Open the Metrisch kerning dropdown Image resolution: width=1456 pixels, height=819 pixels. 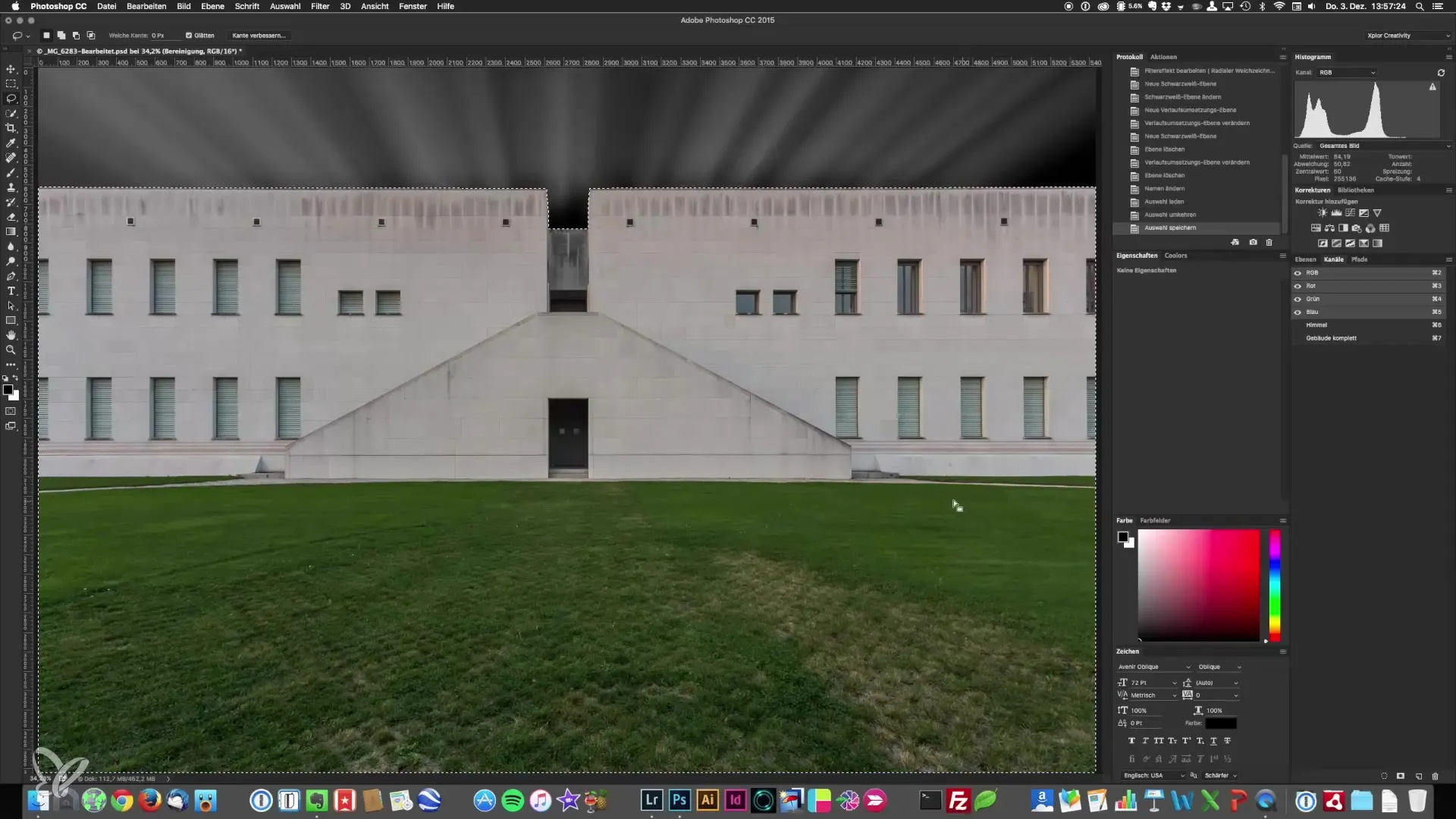pos(1153,695)
